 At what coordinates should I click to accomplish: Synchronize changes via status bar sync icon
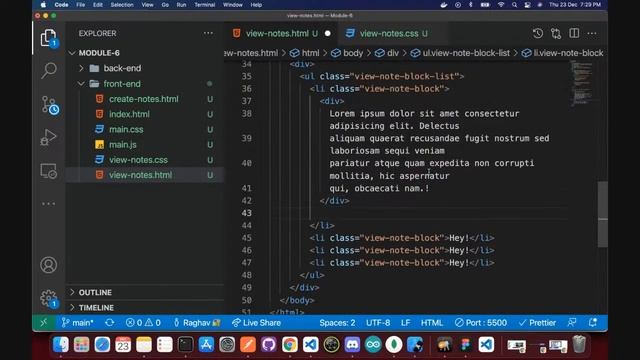[x=109, y=323]
